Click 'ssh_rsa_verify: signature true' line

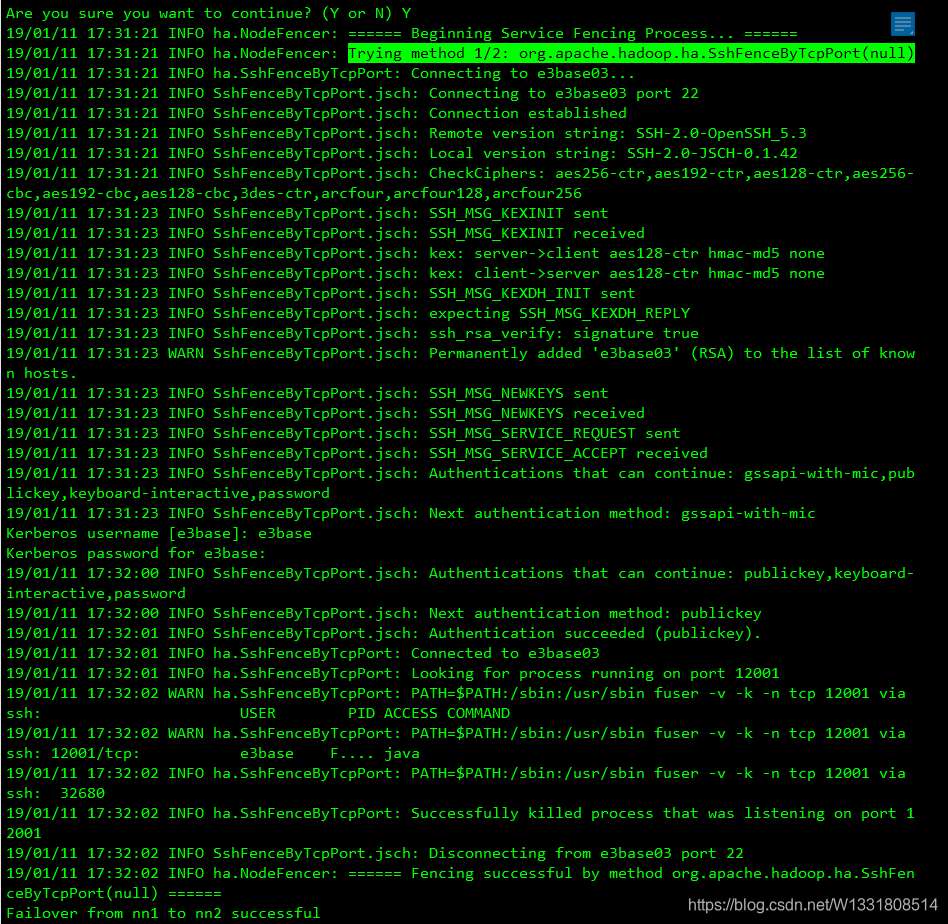[352, 333]
